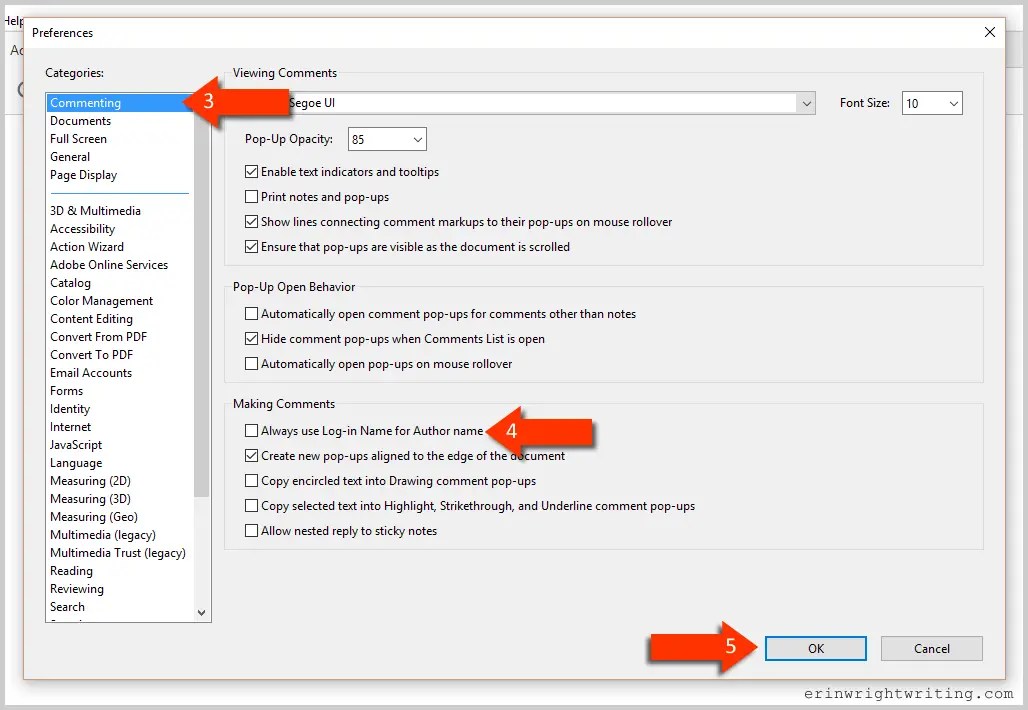Open the Pop-Up Opacity dropdown
This screenshot has height=710, width=1028.
tap(418, 139)
